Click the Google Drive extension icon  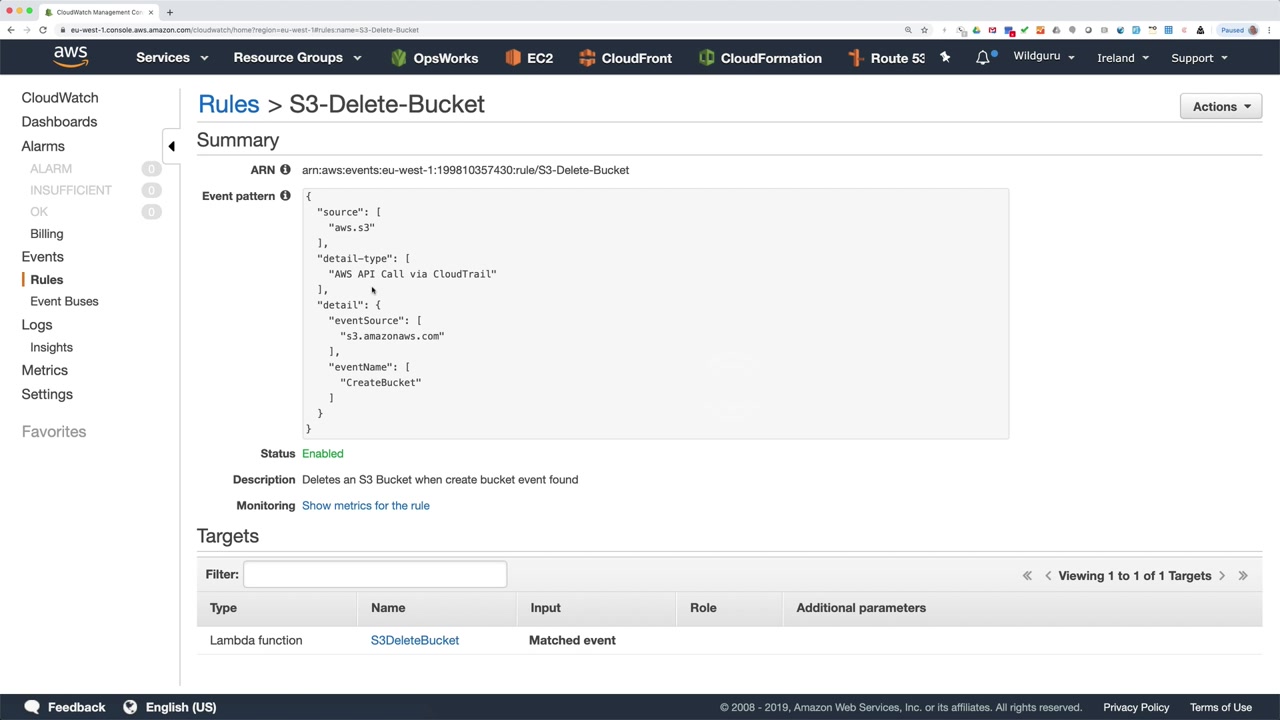976,30
